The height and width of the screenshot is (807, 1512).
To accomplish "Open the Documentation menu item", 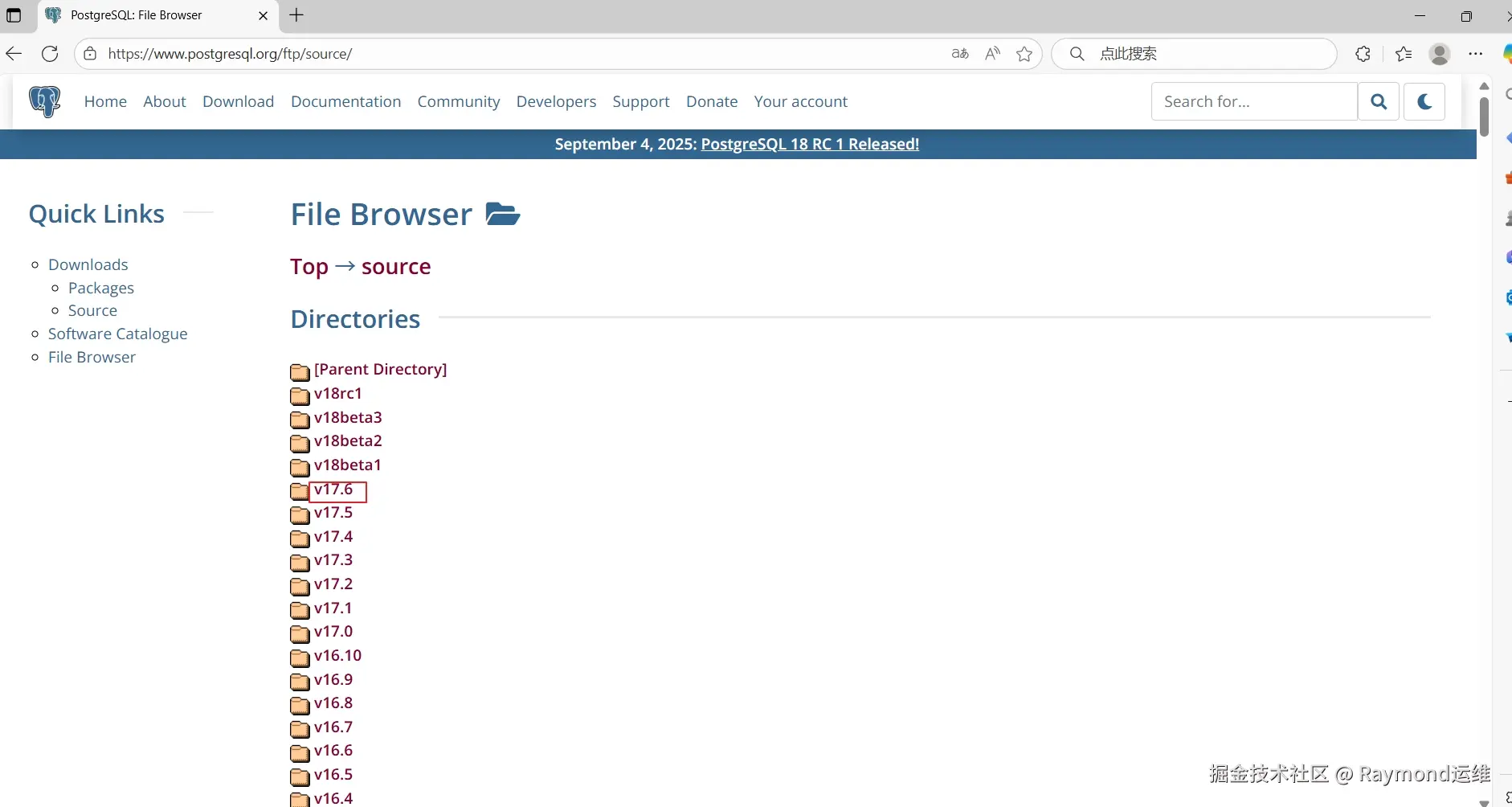I will point(346,101).
